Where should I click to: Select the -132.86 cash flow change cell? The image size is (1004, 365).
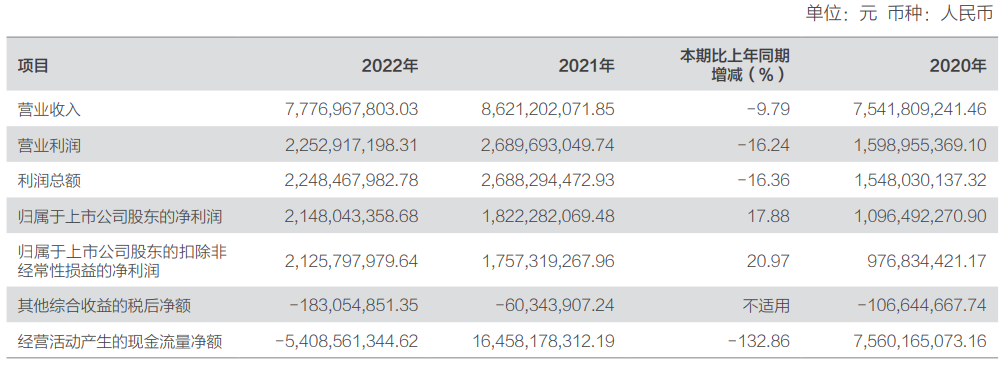tap(759, 342)
